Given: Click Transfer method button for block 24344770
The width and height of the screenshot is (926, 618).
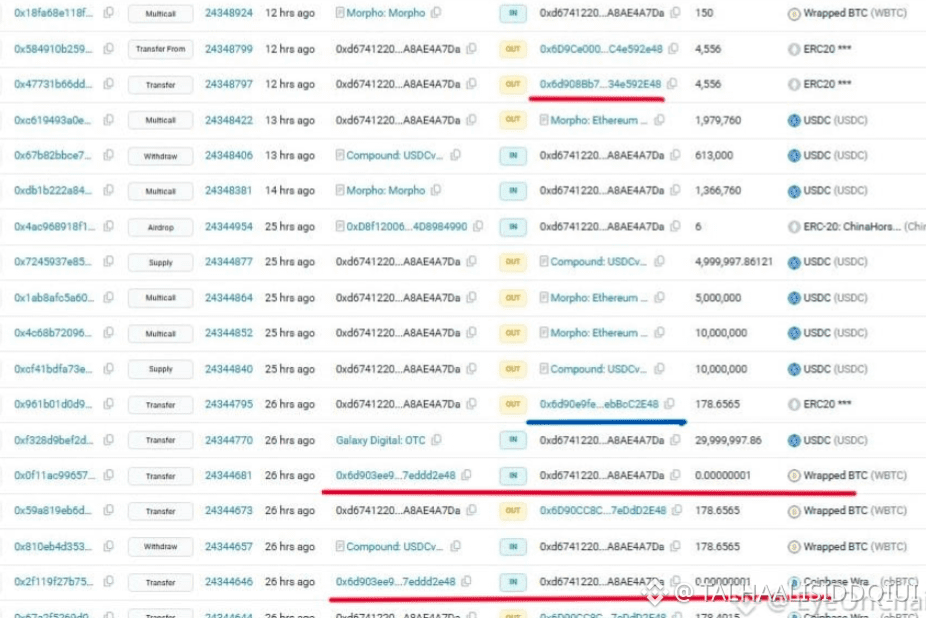Looking at the screenshot, I should 161,440.
